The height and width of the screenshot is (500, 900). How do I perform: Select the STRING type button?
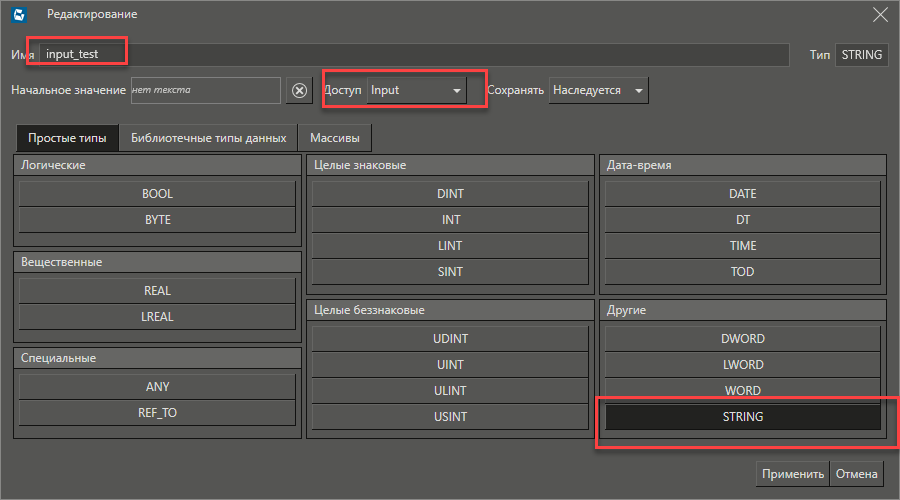(743, 417)
